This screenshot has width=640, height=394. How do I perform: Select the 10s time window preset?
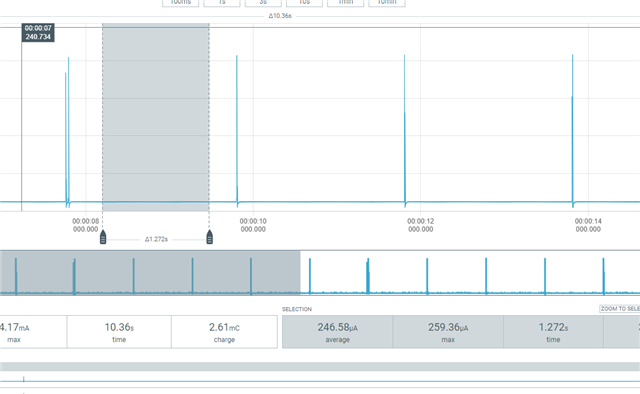click(304, 3)
